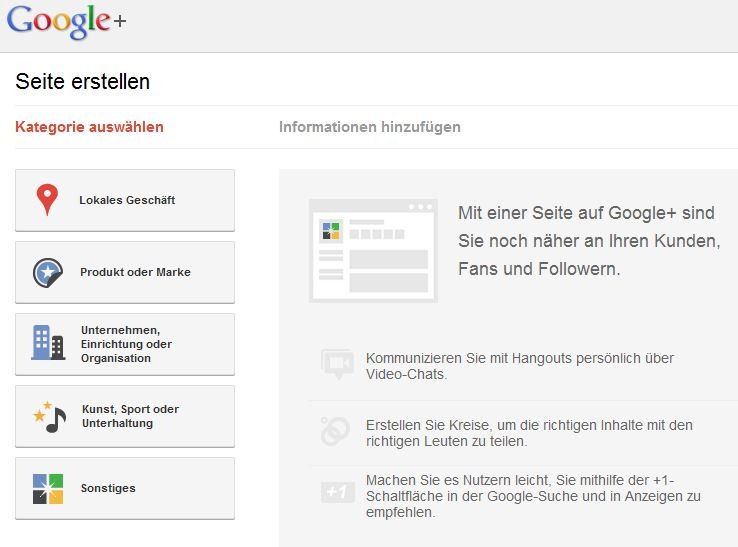Pick Unternehmen, Einrichtung oder Organisation label
Image resolution: width=738 pixels, height=547 pixels.
point(126,344)
